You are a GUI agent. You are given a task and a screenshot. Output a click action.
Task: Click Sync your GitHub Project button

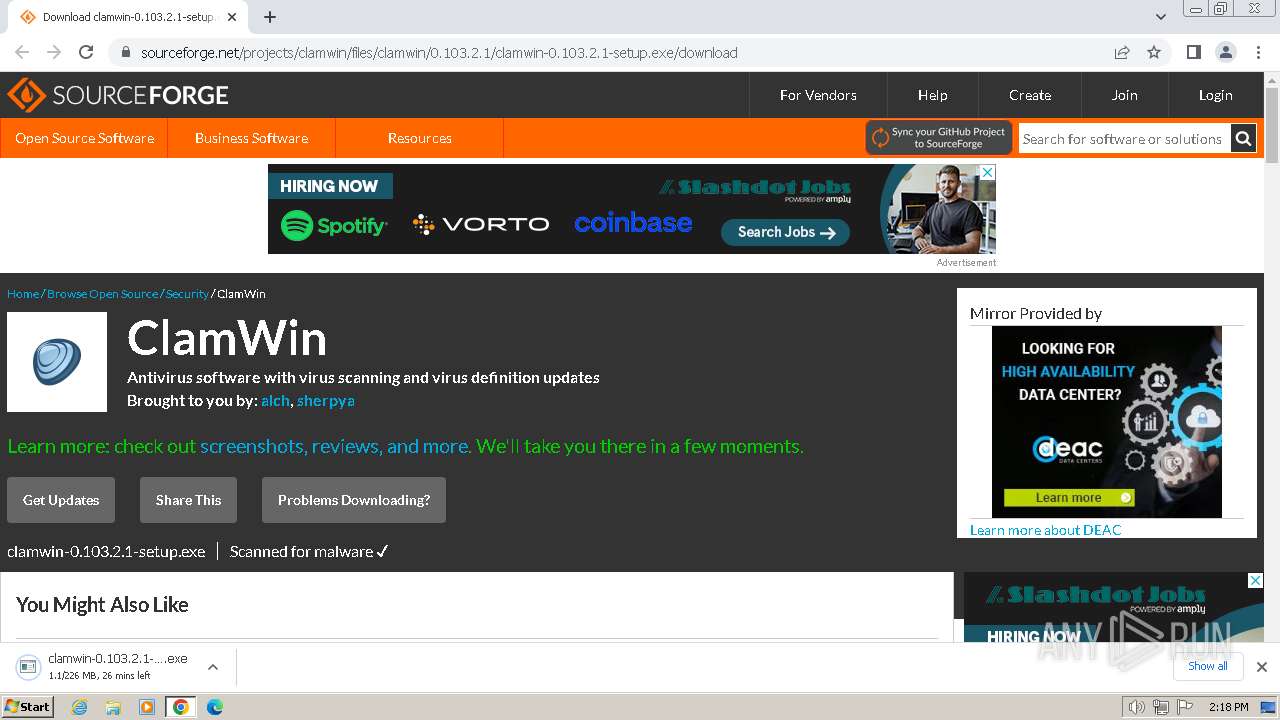tap(939, 138)
